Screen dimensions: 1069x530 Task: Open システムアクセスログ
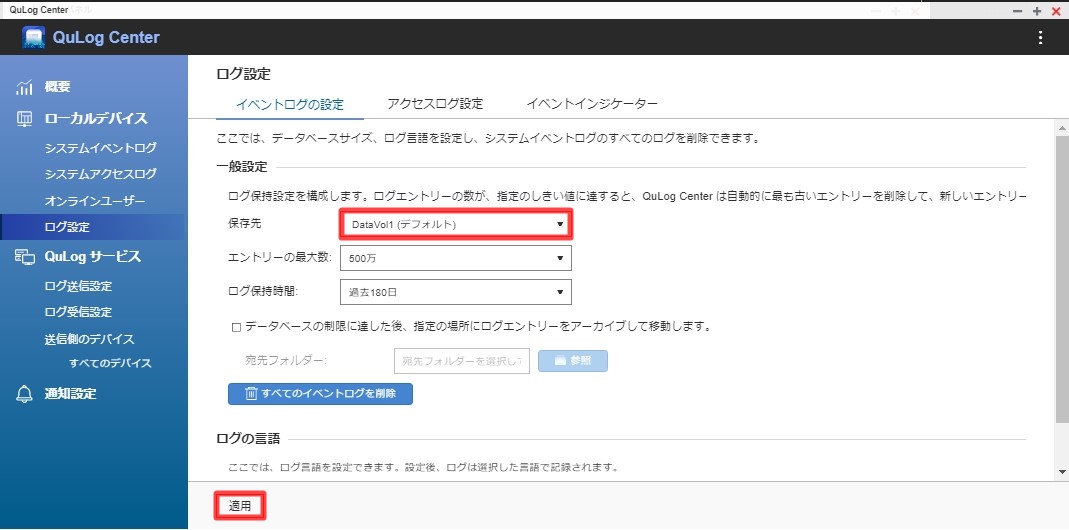(x=100, y=174)
